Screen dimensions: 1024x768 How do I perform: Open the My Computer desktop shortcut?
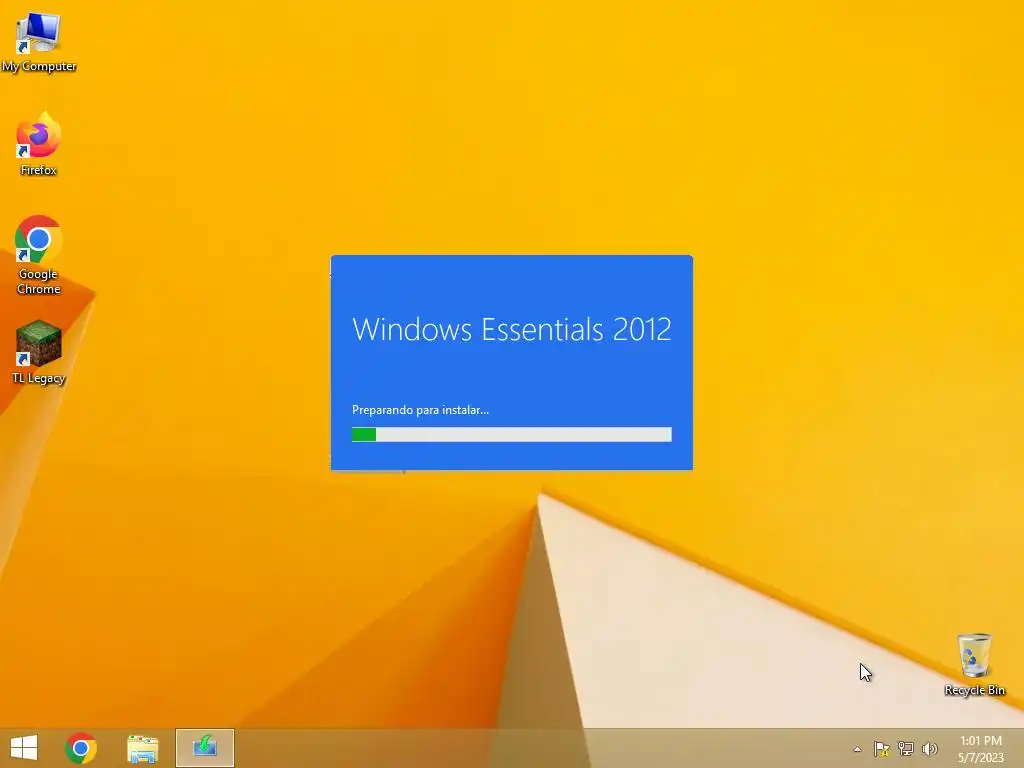click(x=39, y=41)
